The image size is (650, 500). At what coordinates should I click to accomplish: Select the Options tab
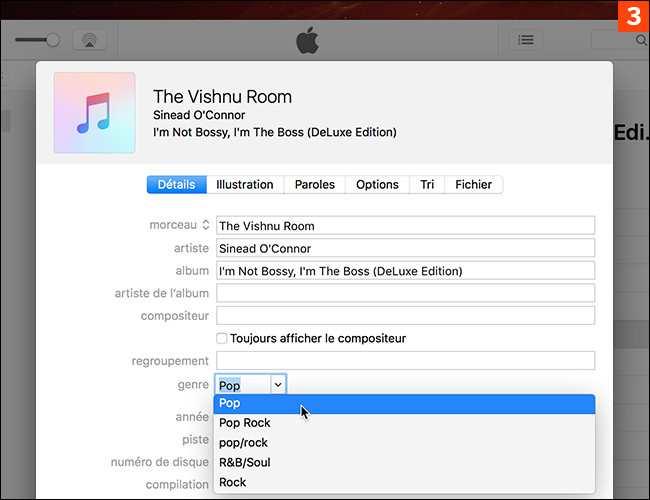point(377,185)
